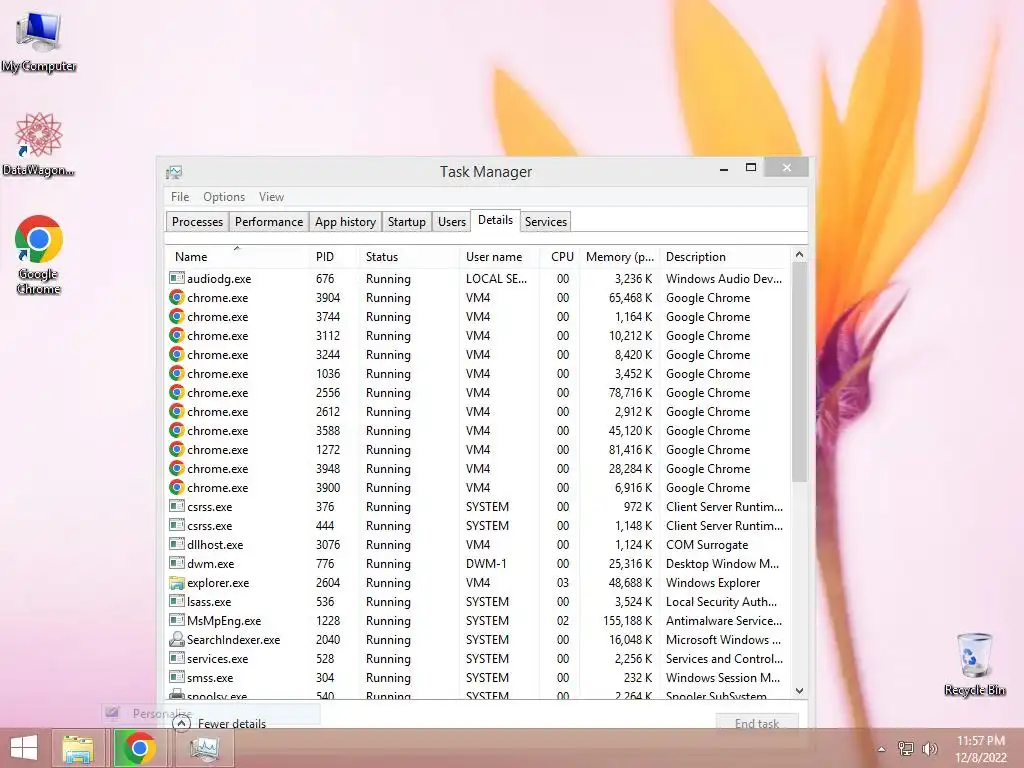Image resolution: width=1024 pixels, height=768 pixels.
Task: Open the Recycle Bin desktop icon
Action: click(x=974, y=664)
